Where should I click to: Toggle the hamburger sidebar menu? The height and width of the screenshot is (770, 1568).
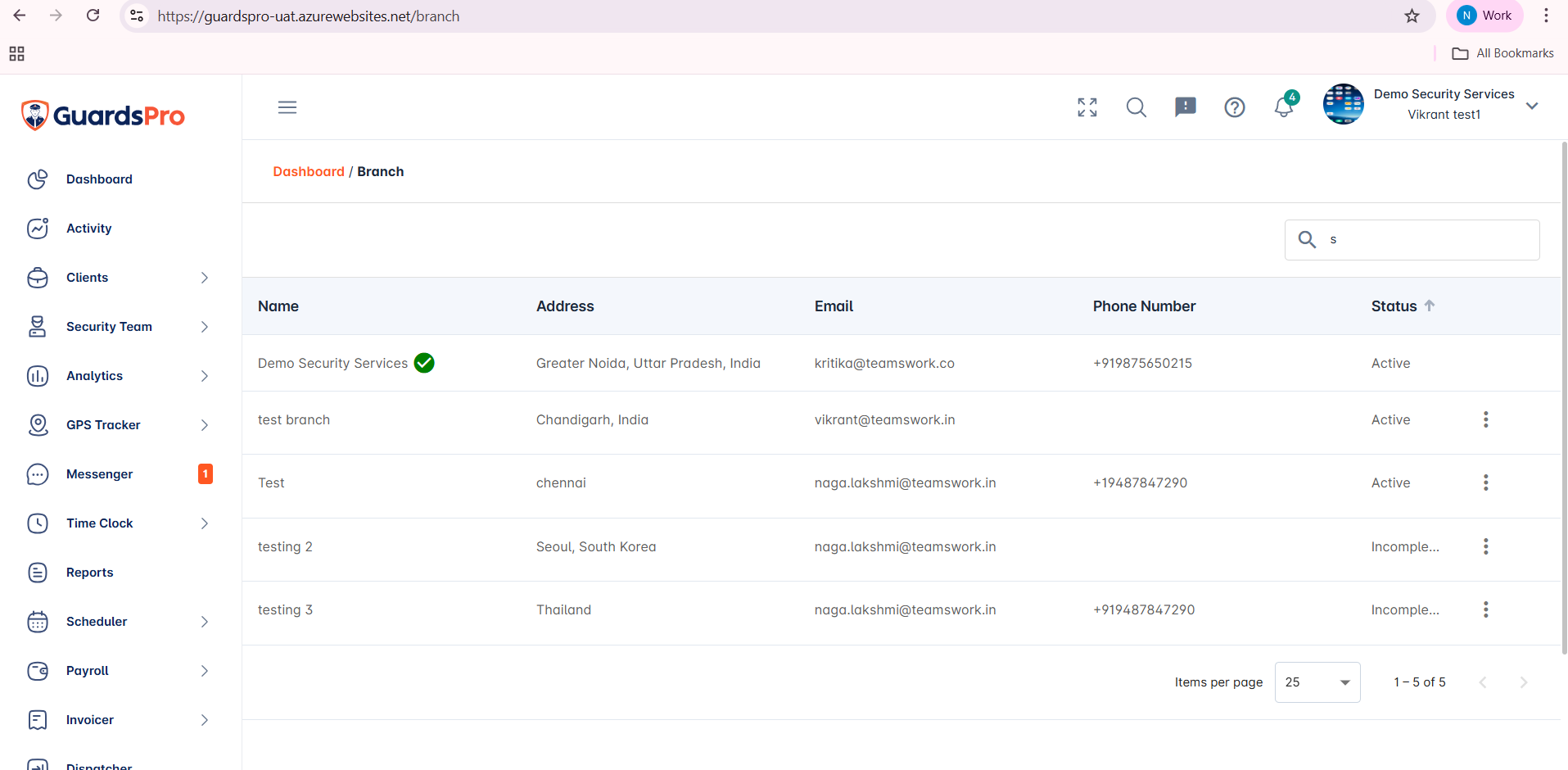point(287,107)
